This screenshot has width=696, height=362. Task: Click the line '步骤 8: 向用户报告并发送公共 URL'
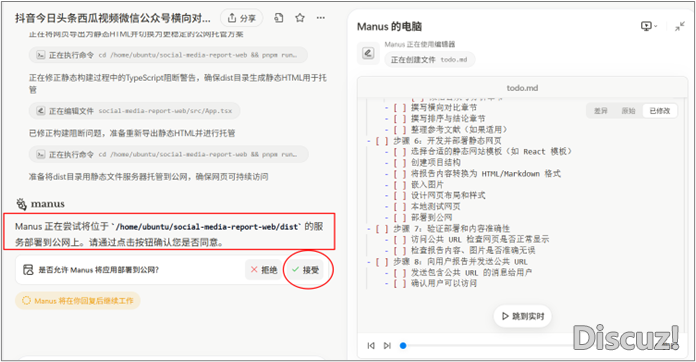pos(460,261)
